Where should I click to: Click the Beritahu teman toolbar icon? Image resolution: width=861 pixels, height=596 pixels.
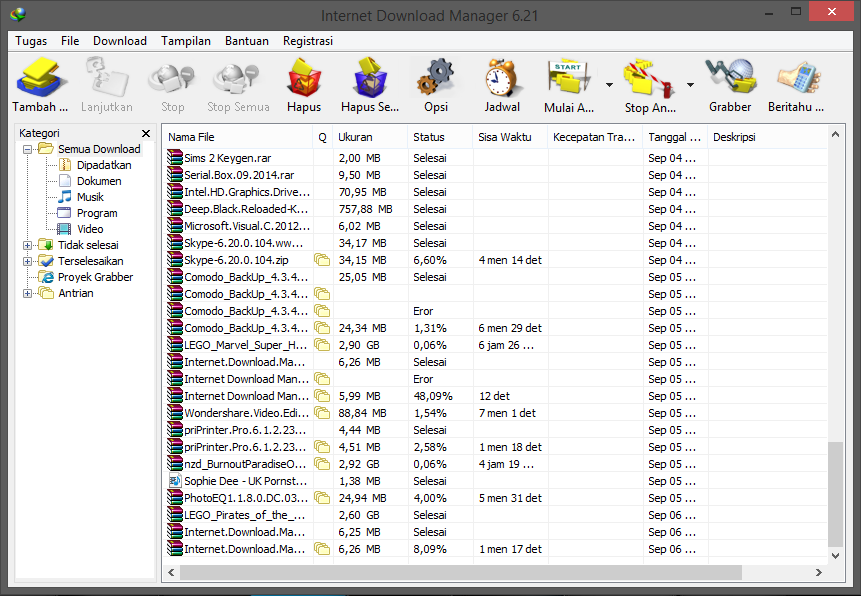(x=798, y=78)
